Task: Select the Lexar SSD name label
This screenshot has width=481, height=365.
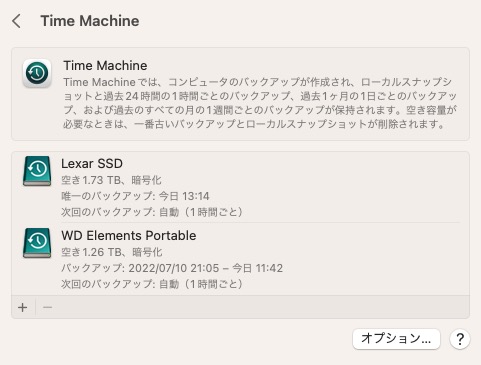Action: pos(92,164)
